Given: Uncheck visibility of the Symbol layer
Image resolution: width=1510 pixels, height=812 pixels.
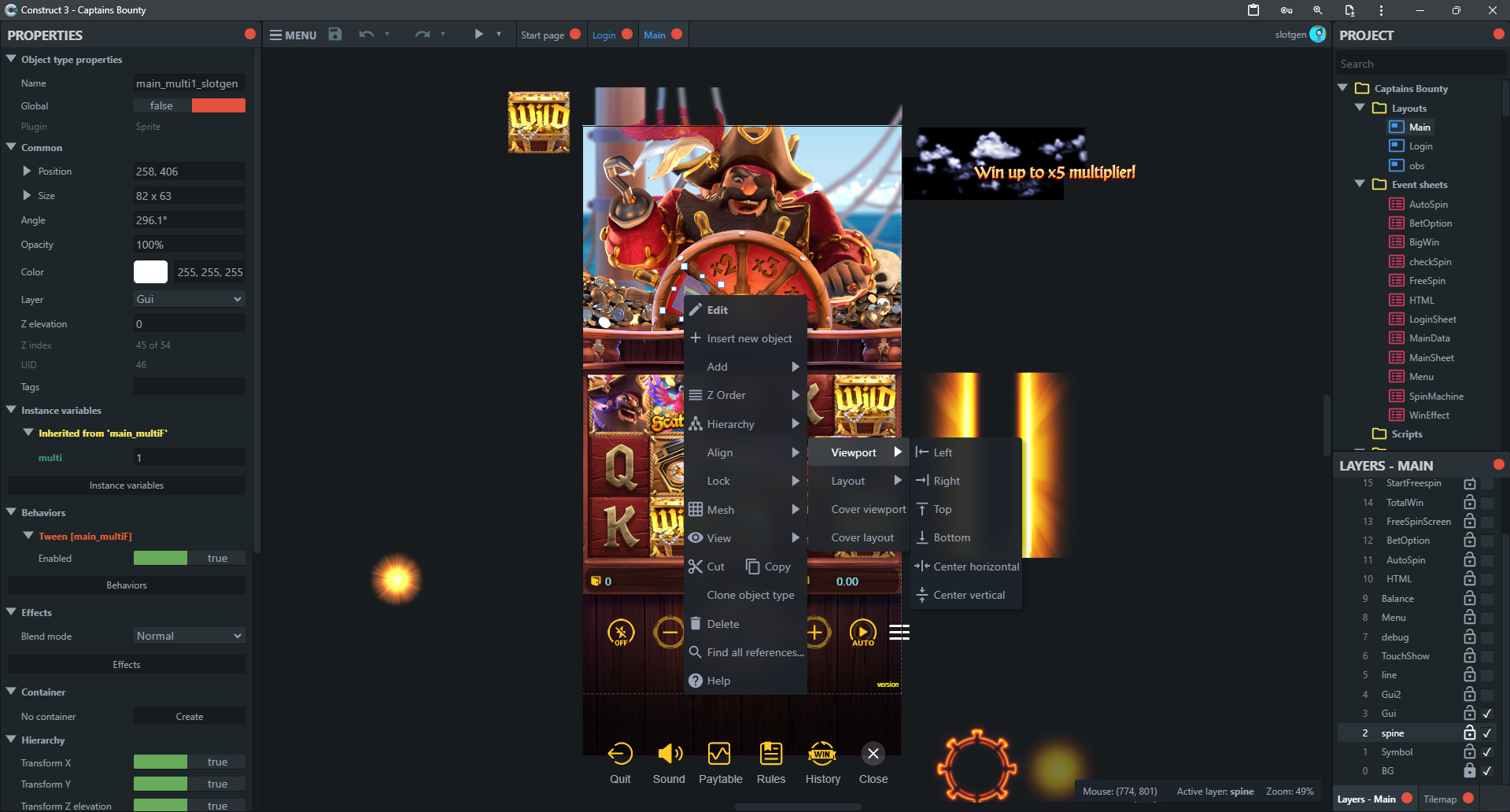Looking at the screenshot, I should (x=1487, y=752).
